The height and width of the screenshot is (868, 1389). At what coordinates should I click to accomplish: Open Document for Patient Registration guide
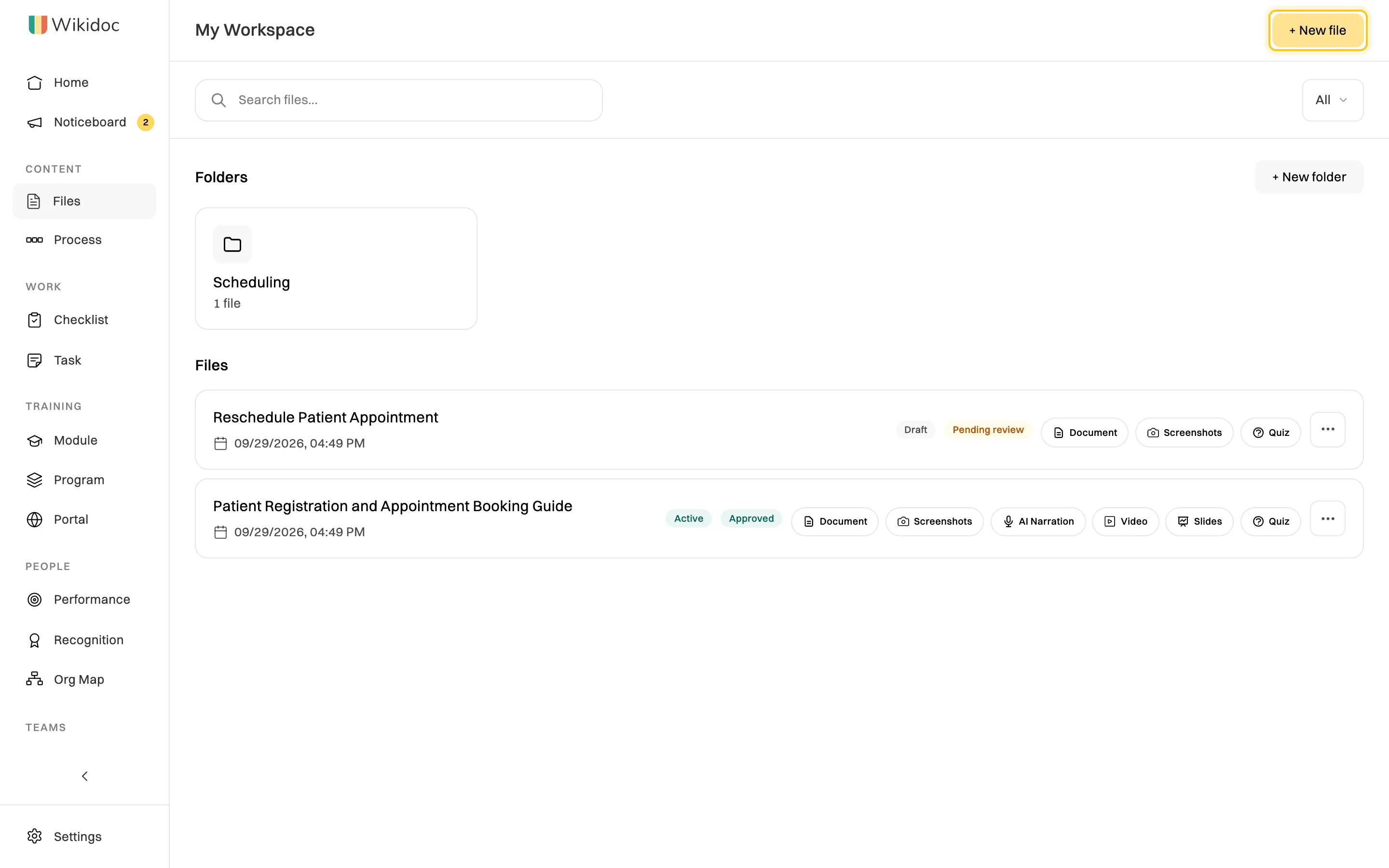tap(835, 522)
